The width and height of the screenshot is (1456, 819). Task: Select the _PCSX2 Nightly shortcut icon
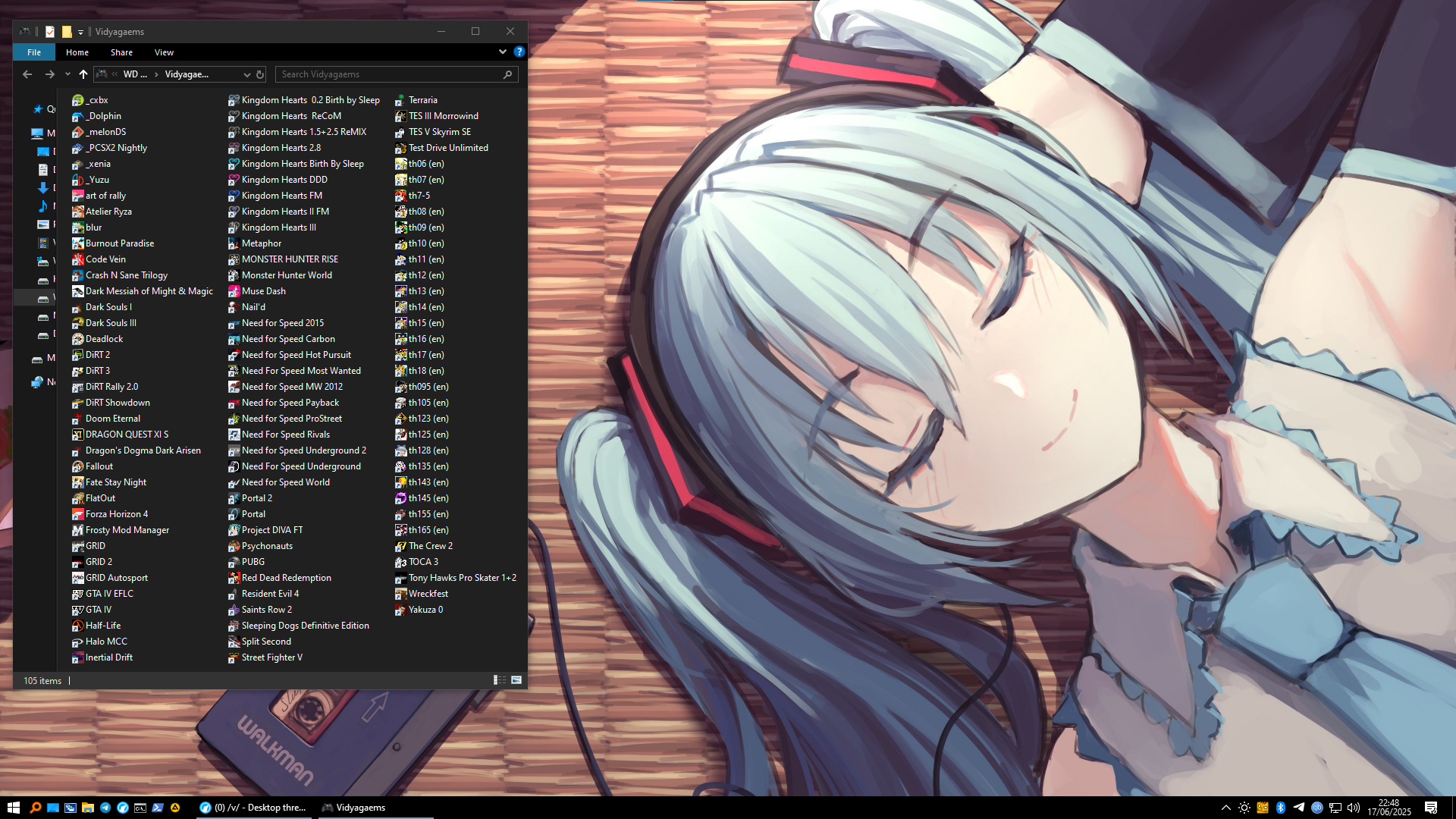(77, 148)
